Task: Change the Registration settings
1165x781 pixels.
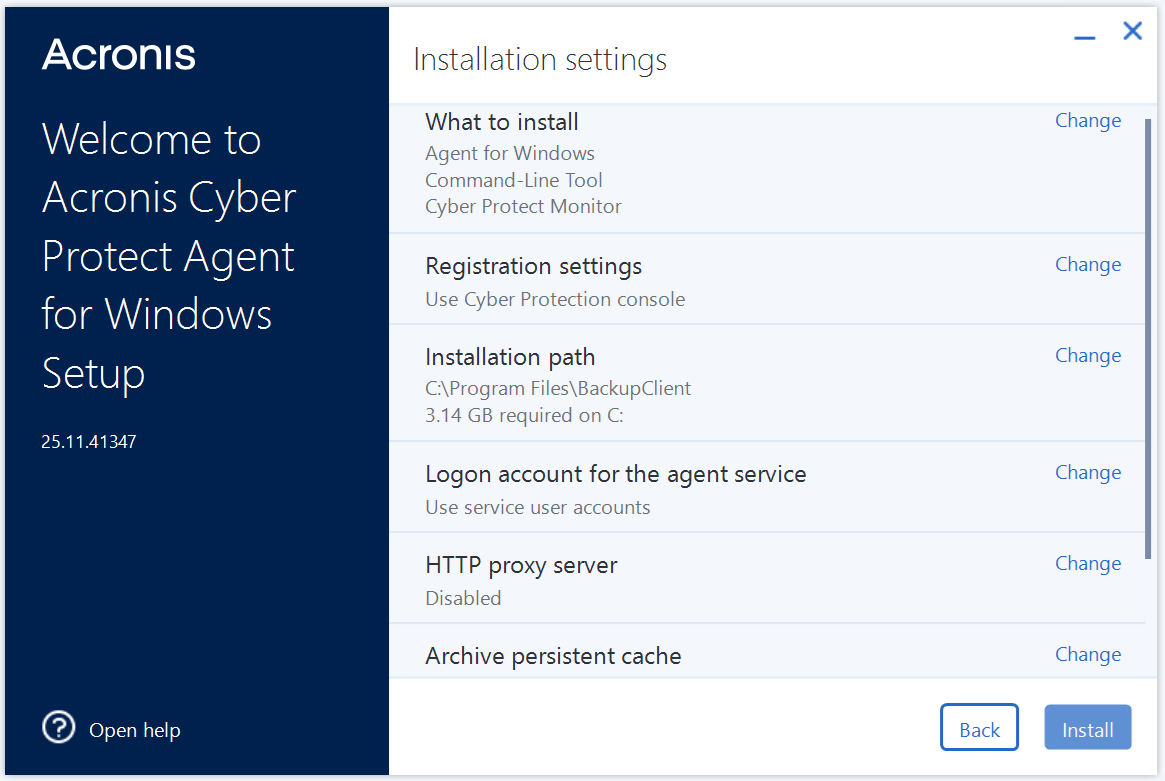Action: (1087, 265)
